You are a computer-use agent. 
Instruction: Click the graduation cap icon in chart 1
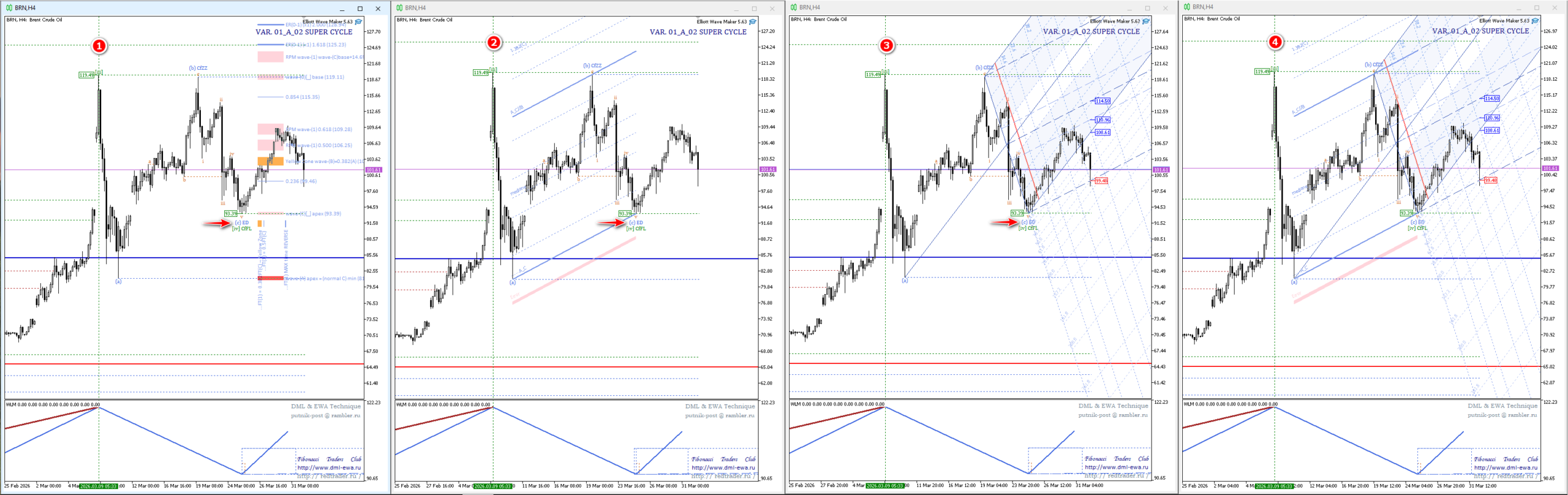tap(358, 22)
